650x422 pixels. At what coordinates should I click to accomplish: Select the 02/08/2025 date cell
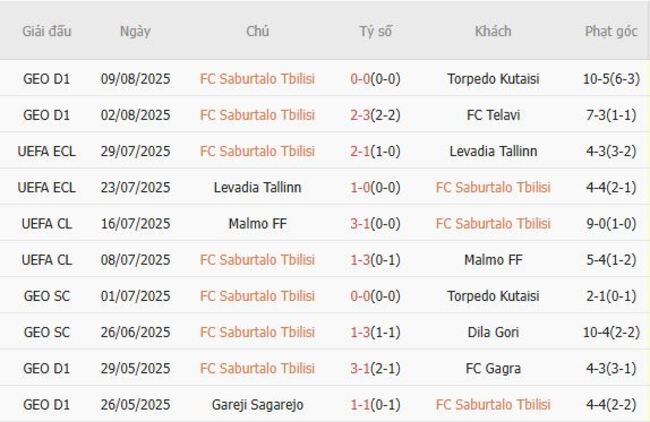[135, 115]
